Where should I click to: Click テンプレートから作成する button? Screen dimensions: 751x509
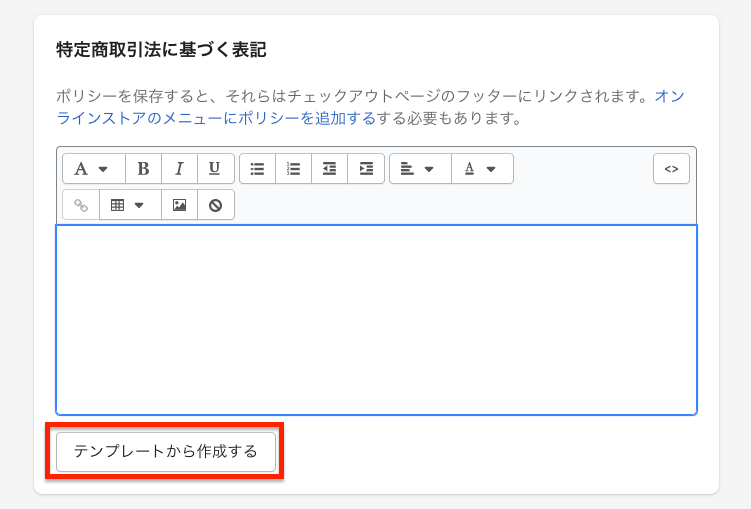(x=166, y=452)
